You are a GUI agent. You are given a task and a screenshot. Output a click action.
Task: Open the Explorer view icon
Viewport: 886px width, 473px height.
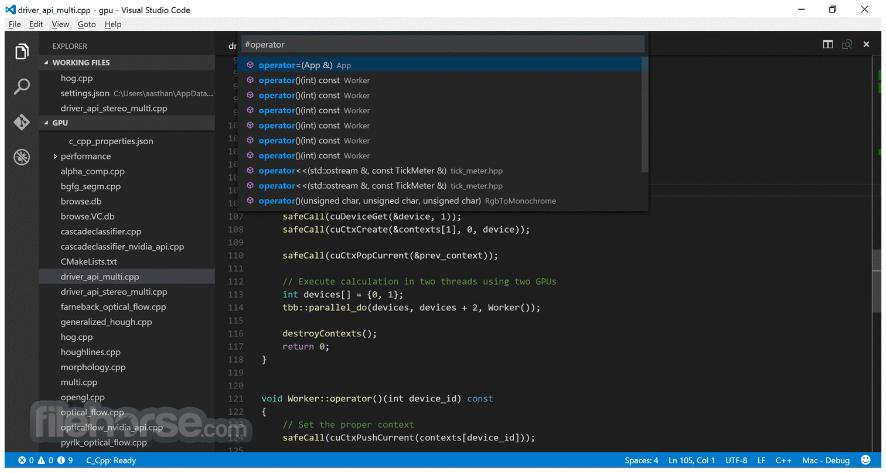pos(21,52)
